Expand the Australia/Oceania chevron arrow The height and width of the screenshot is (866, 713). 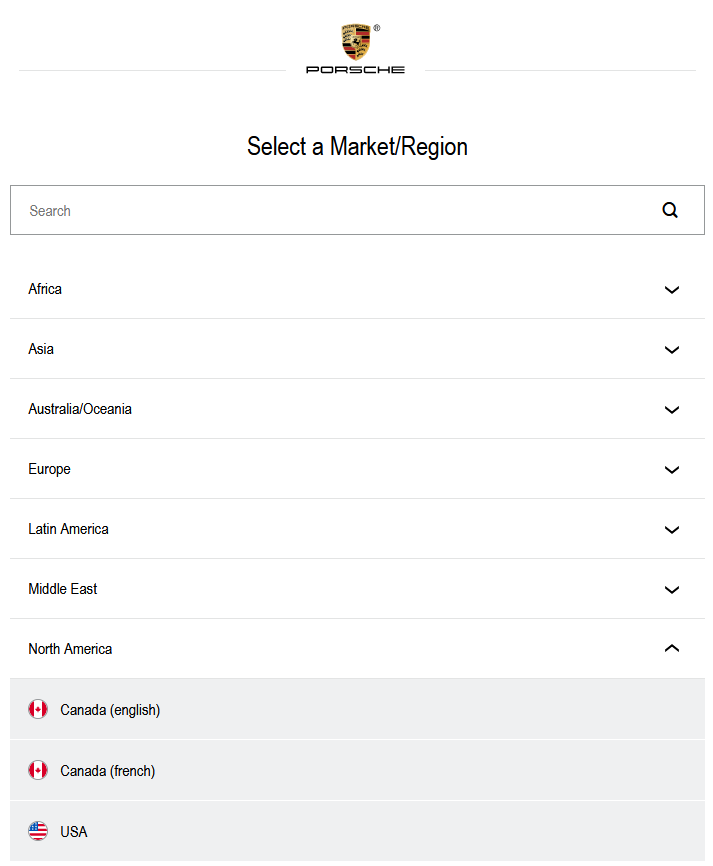[x=672, y=410]
